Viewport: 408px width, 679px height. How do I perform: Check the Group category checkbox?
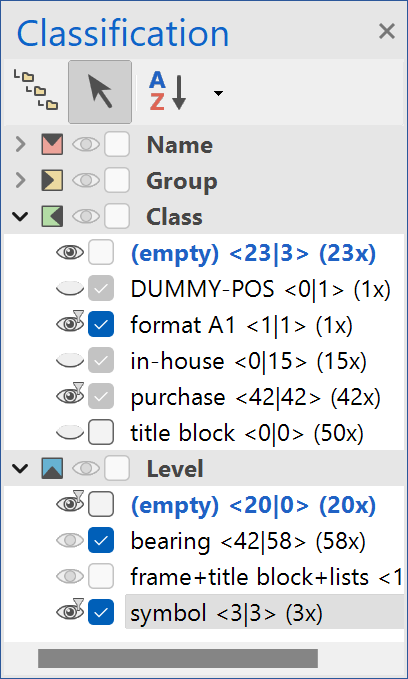pos(117,180)
